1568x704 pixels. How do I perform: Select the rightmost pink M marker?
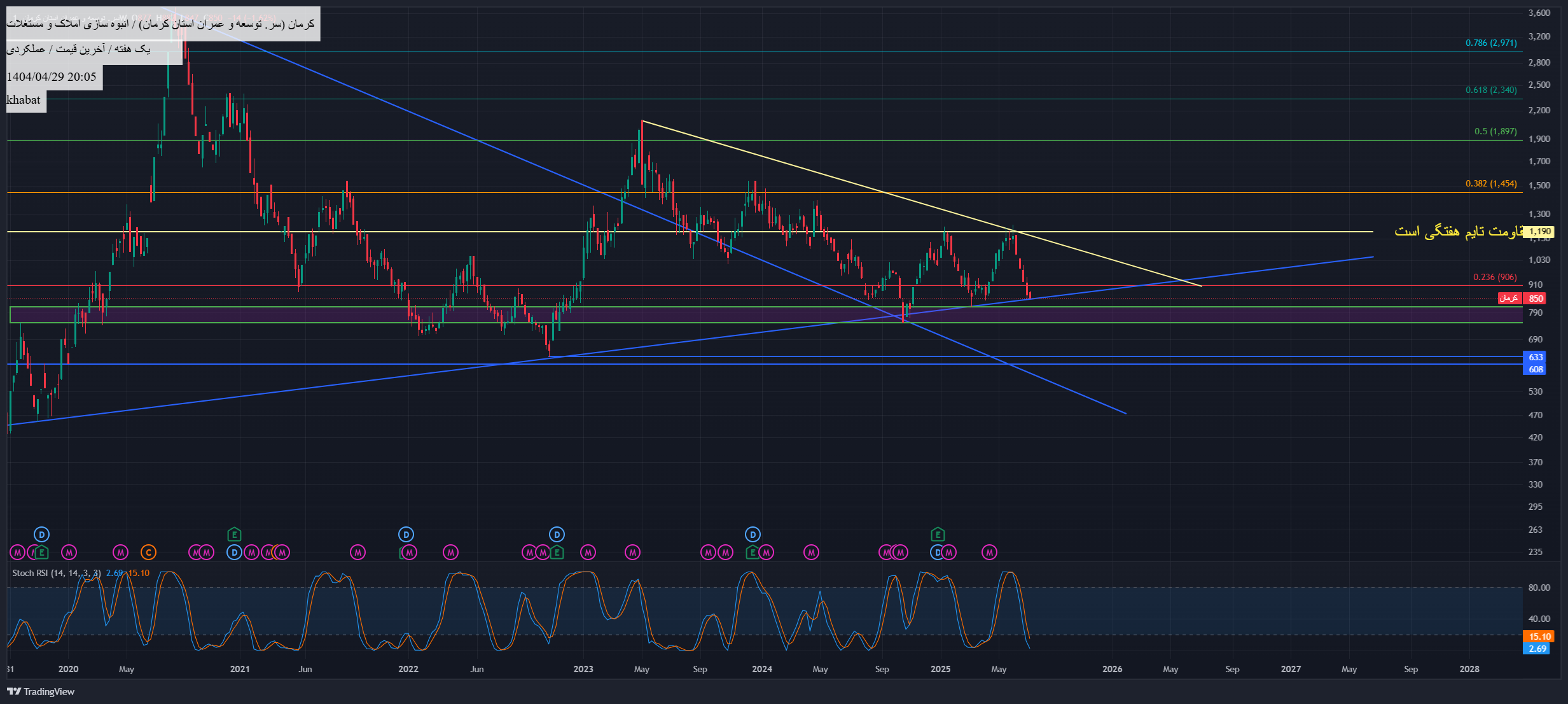coord(989,553)
